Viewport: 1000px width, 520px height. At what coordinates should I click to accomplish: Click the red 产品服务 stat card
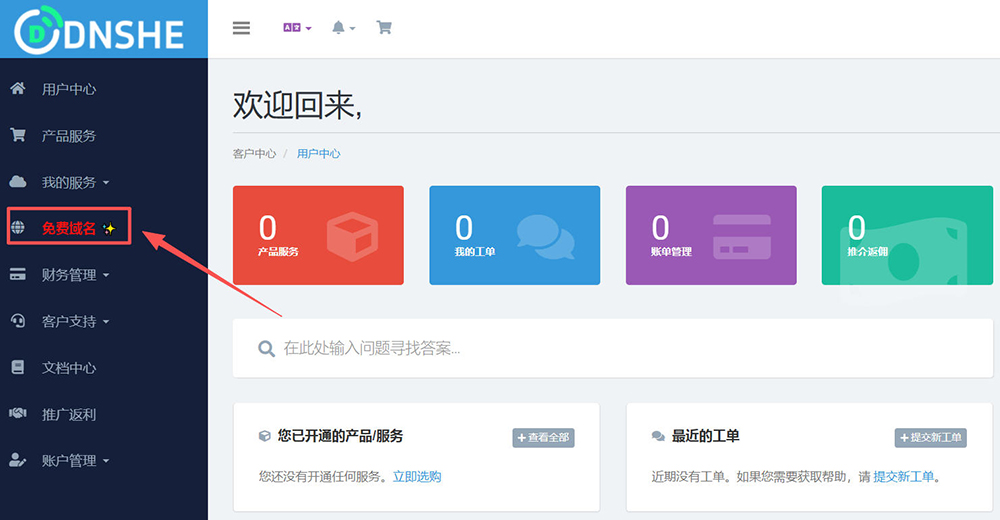(318, 235)
